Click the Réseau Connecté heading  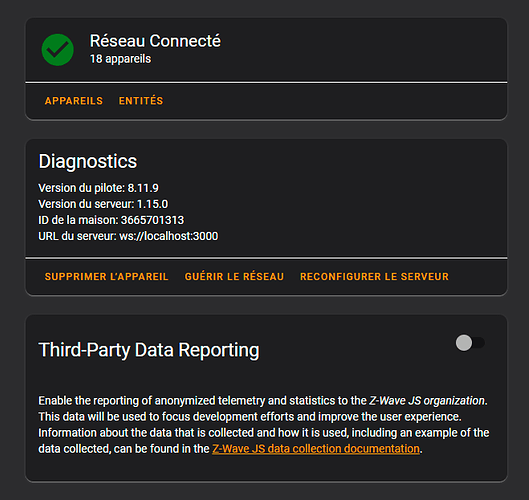[155, 41]
